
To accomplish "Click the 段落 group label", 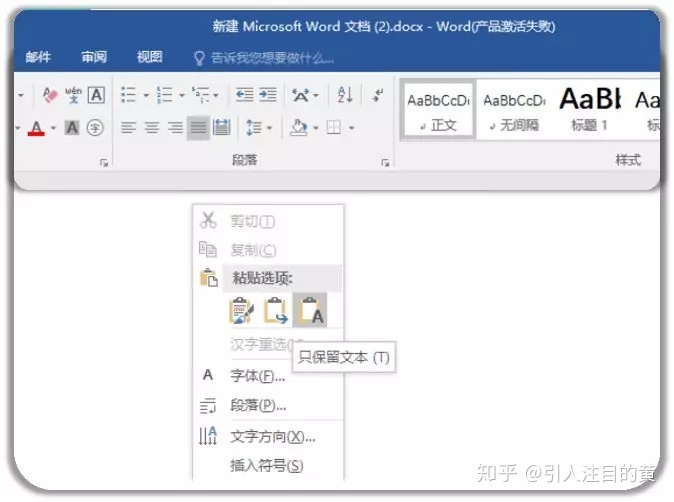I will click(245, 160).
